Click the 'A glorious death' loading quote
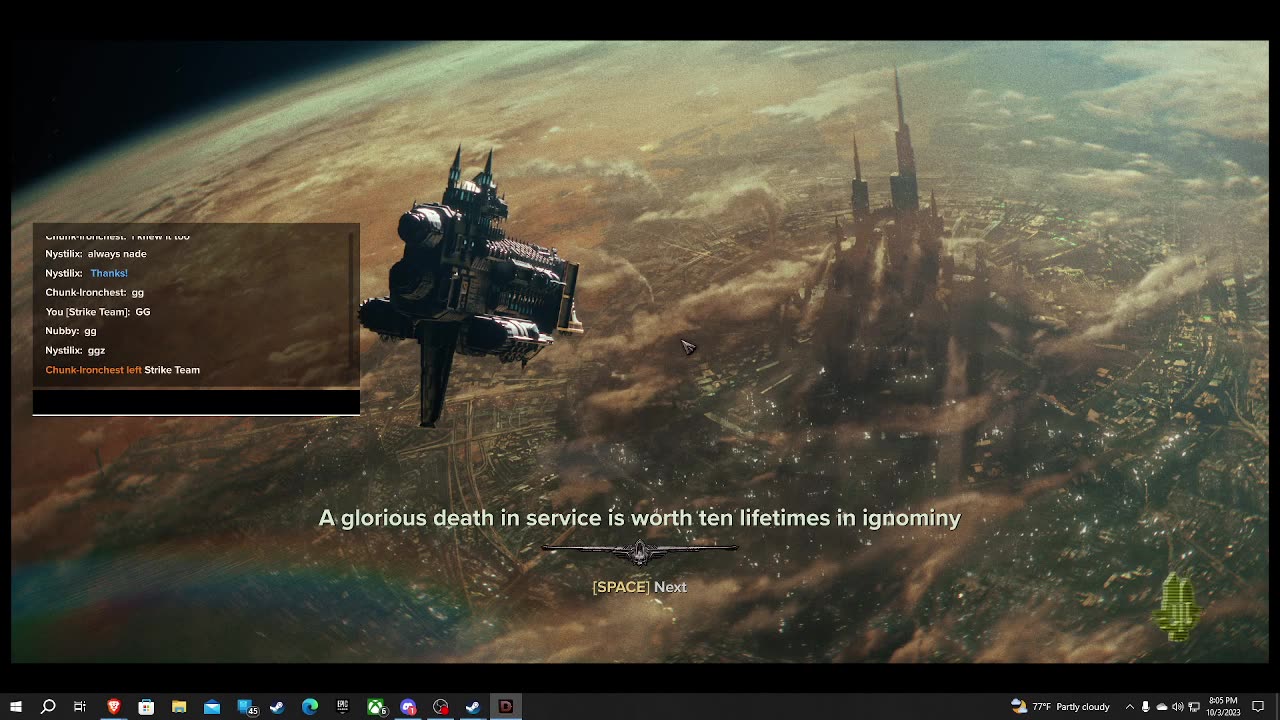 coord(640,518)
